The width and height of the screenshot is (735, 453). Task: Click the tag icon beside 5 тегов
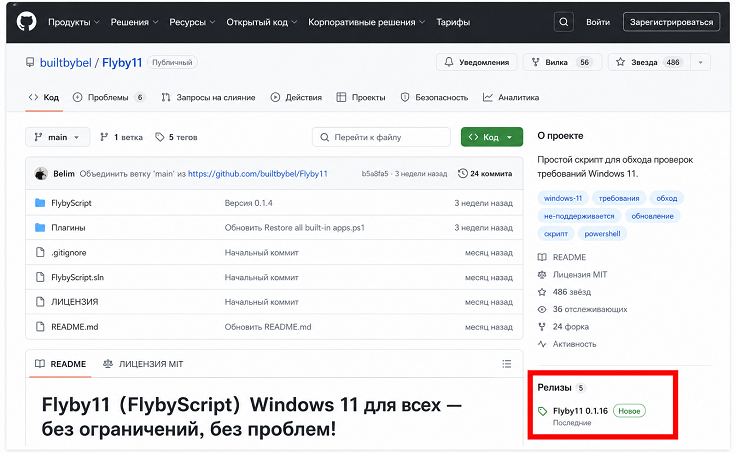tap(160, 137)
